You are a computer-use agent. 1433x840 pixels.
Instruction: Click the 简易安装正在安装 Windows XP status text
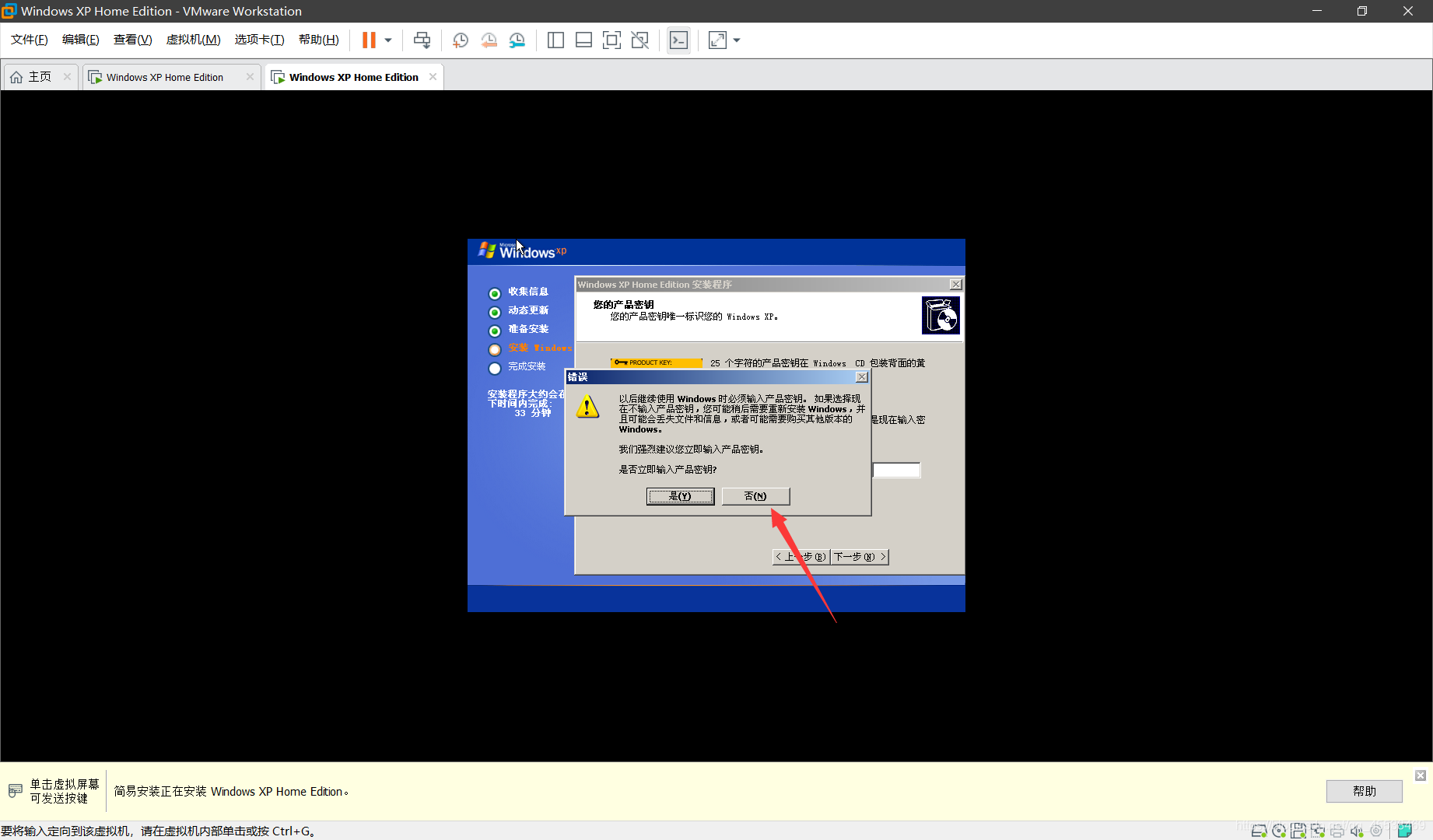click(x=231, y=791)
